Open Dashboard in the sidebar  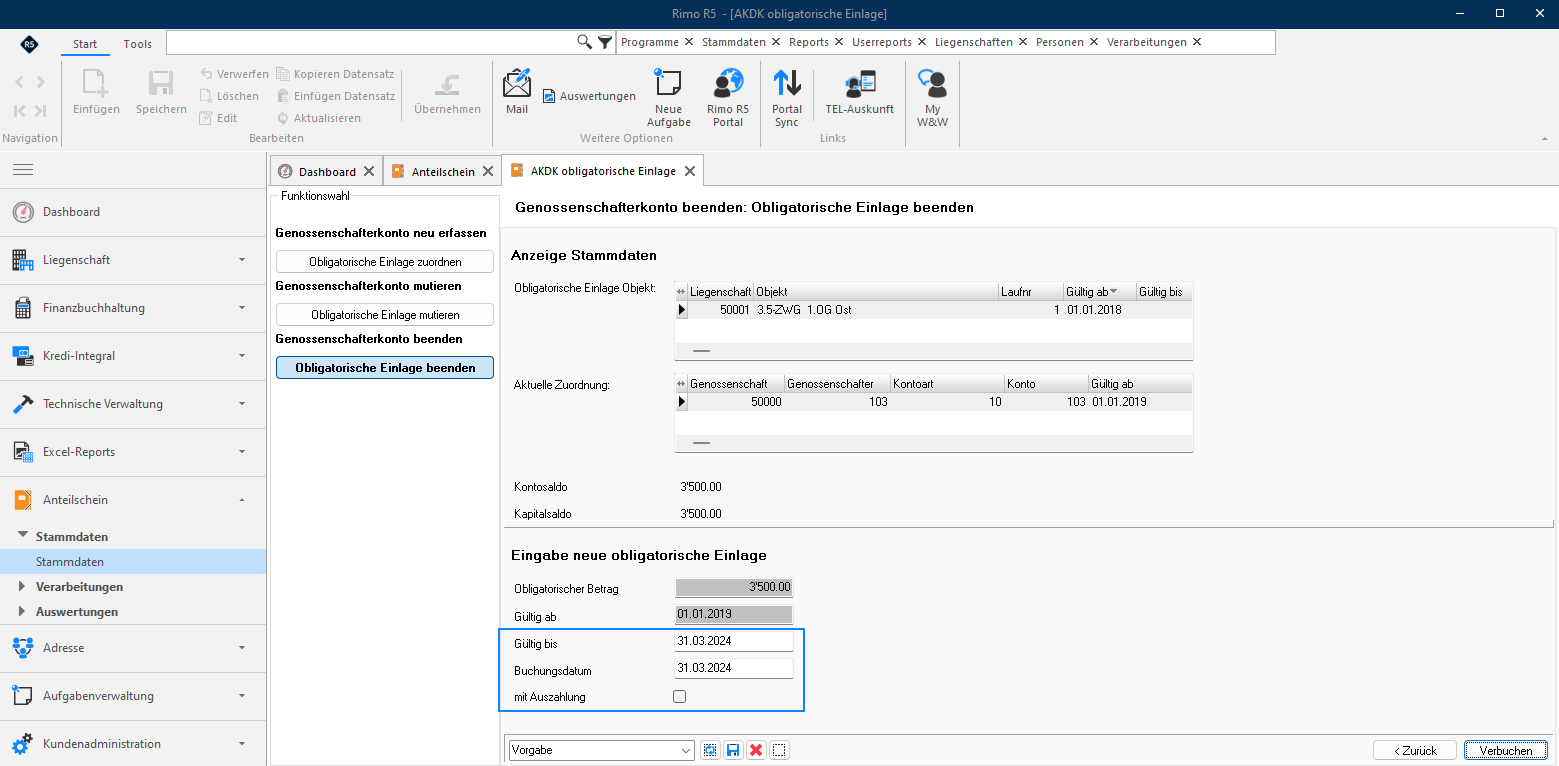pyautogui.click(x=133, y=212)
